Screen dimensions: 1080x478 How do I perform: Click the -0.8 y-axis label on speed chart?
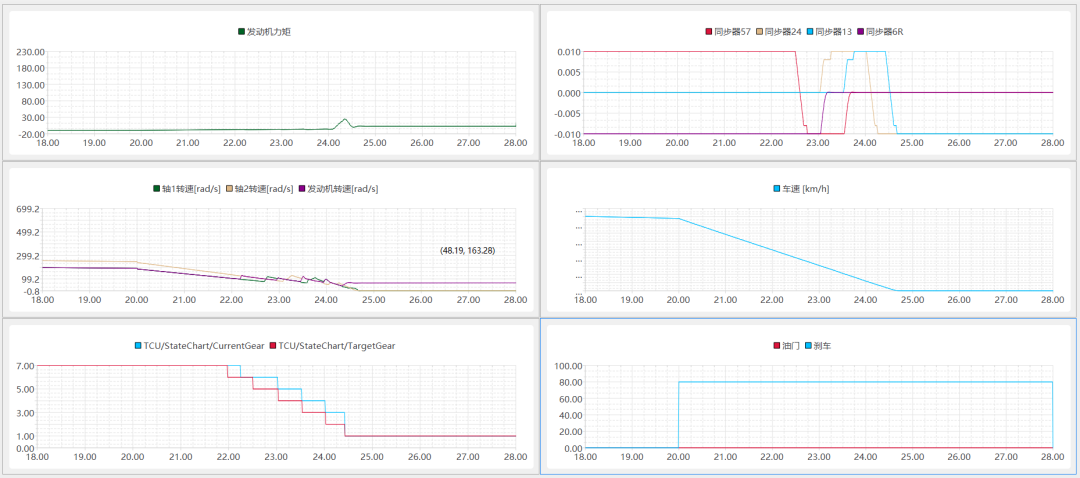(30, 291)
